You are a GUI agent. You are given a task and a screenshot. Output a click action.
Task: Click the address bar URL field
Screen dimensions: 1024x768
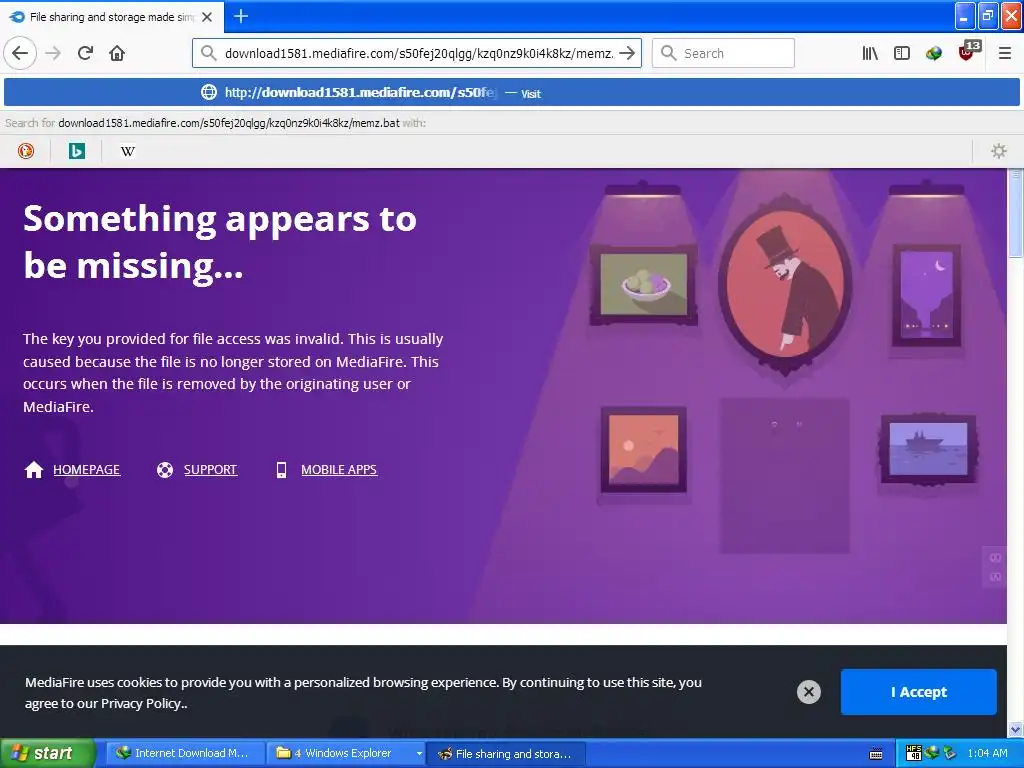pyautogui.click(x=418, y=54)
